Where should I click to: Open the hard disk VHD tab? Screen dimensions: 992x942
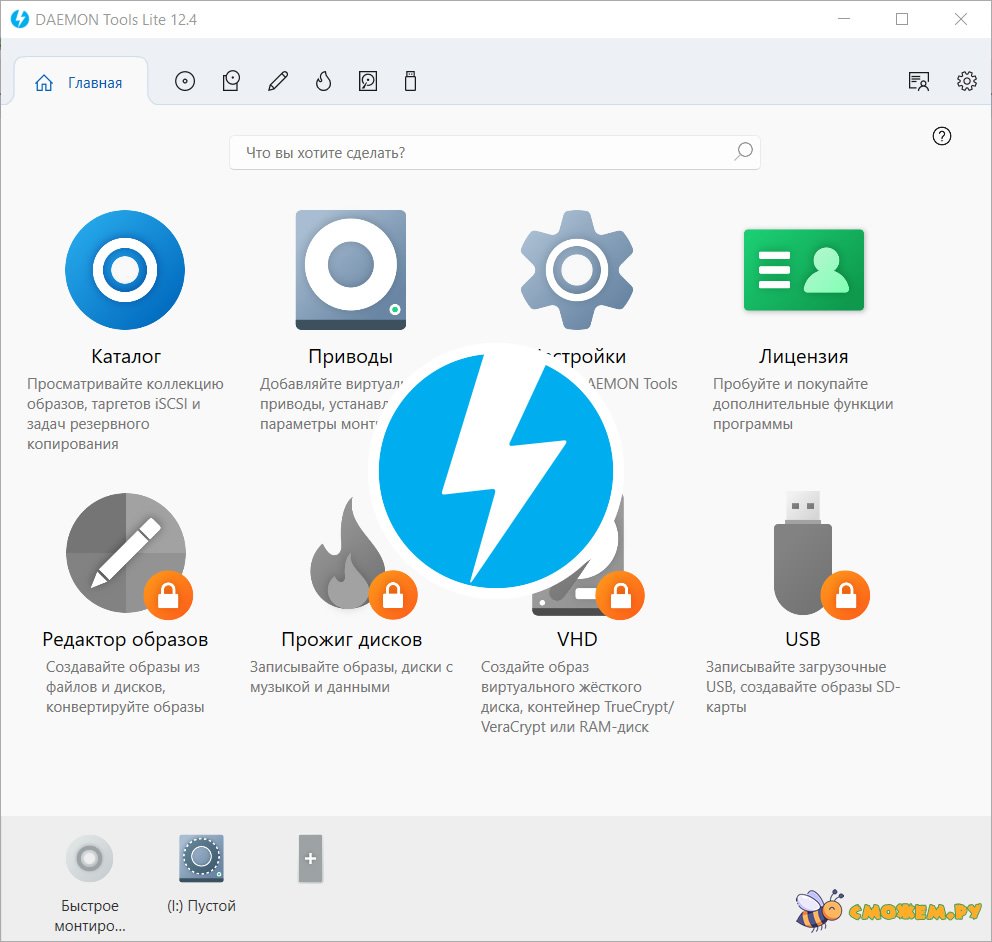(368, 82)
